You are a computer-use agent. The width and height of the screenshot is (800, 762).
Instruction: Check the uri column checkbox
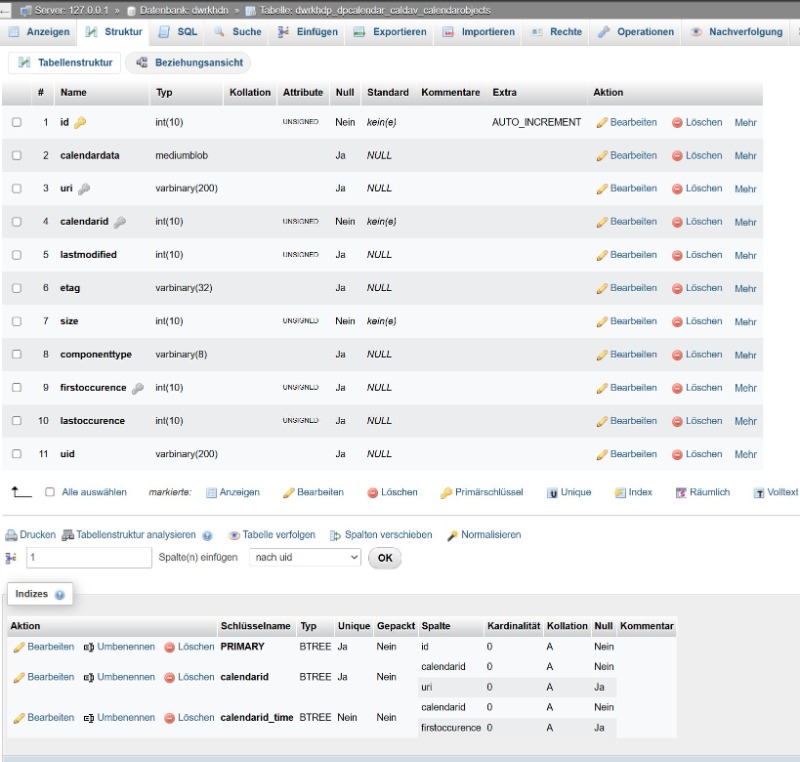17,189
